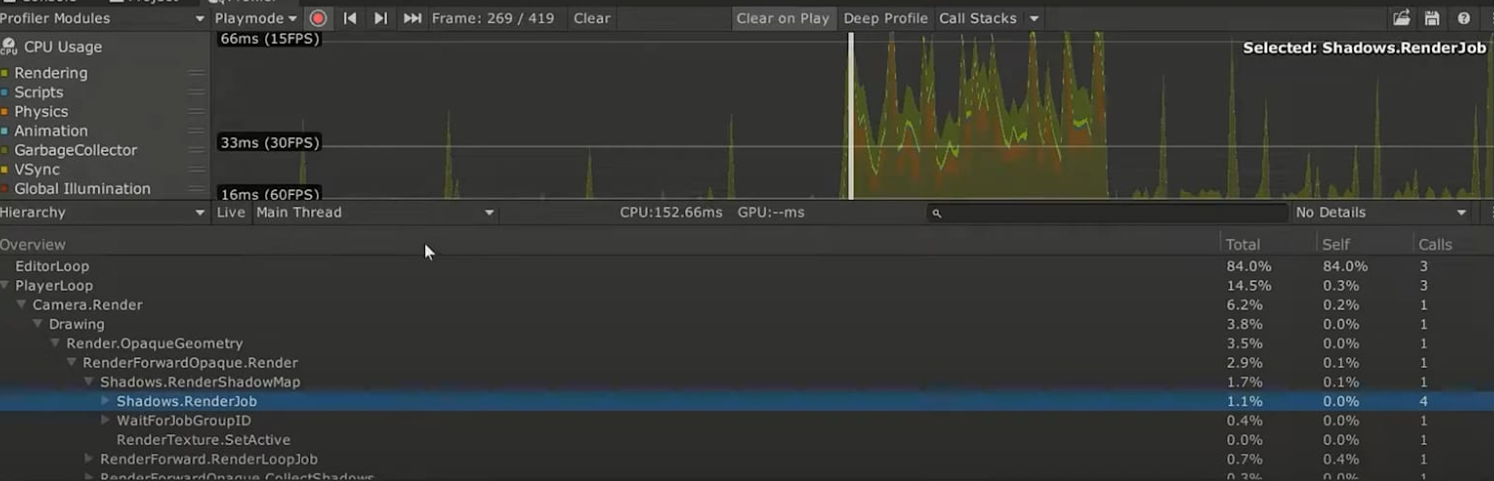The width and height of the screenshot is (1494, 481).
Task: Open the help question mark icon
Action: pyautogui.click(x=1464, y=18)
